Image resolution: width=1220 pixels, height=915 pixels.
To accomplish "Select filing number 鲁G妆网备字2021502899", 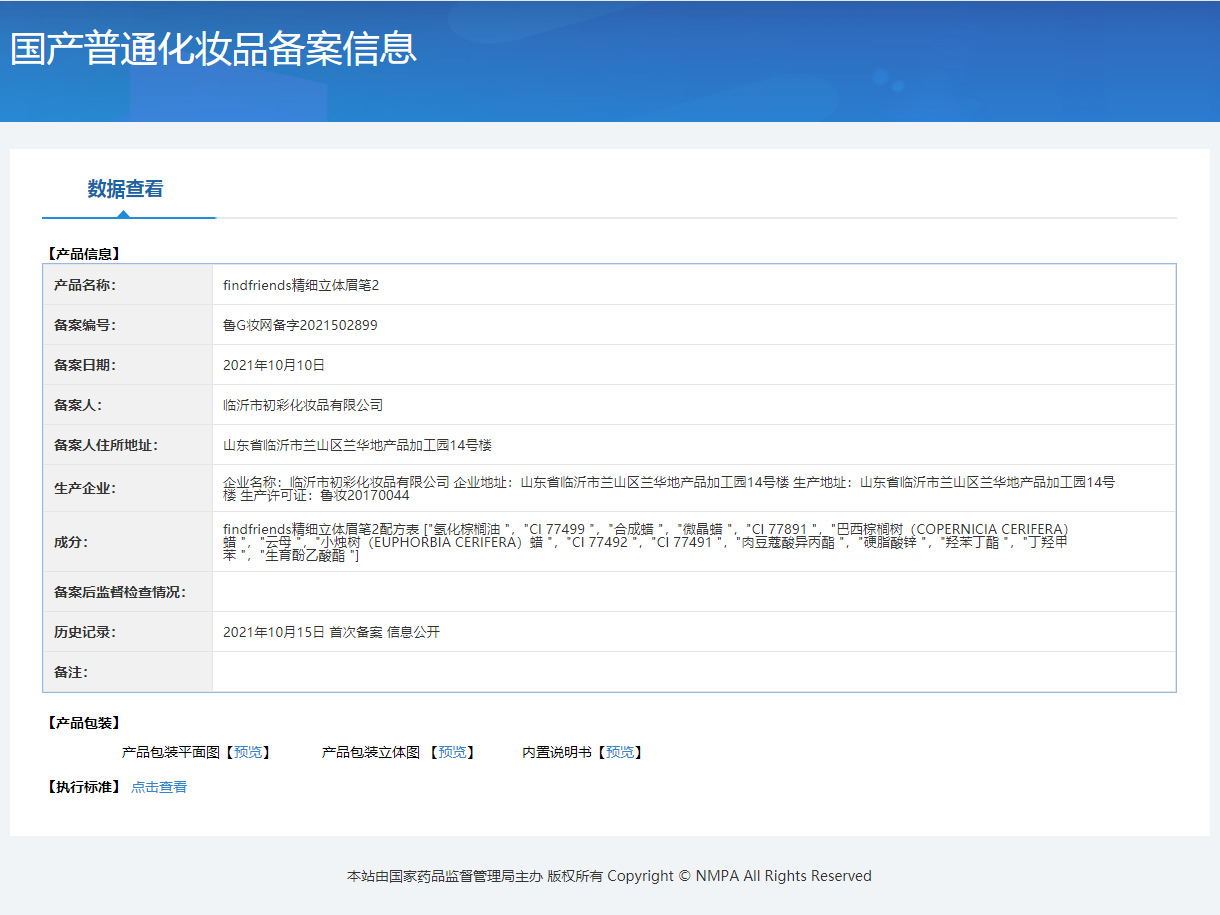I will click(300, 325).
